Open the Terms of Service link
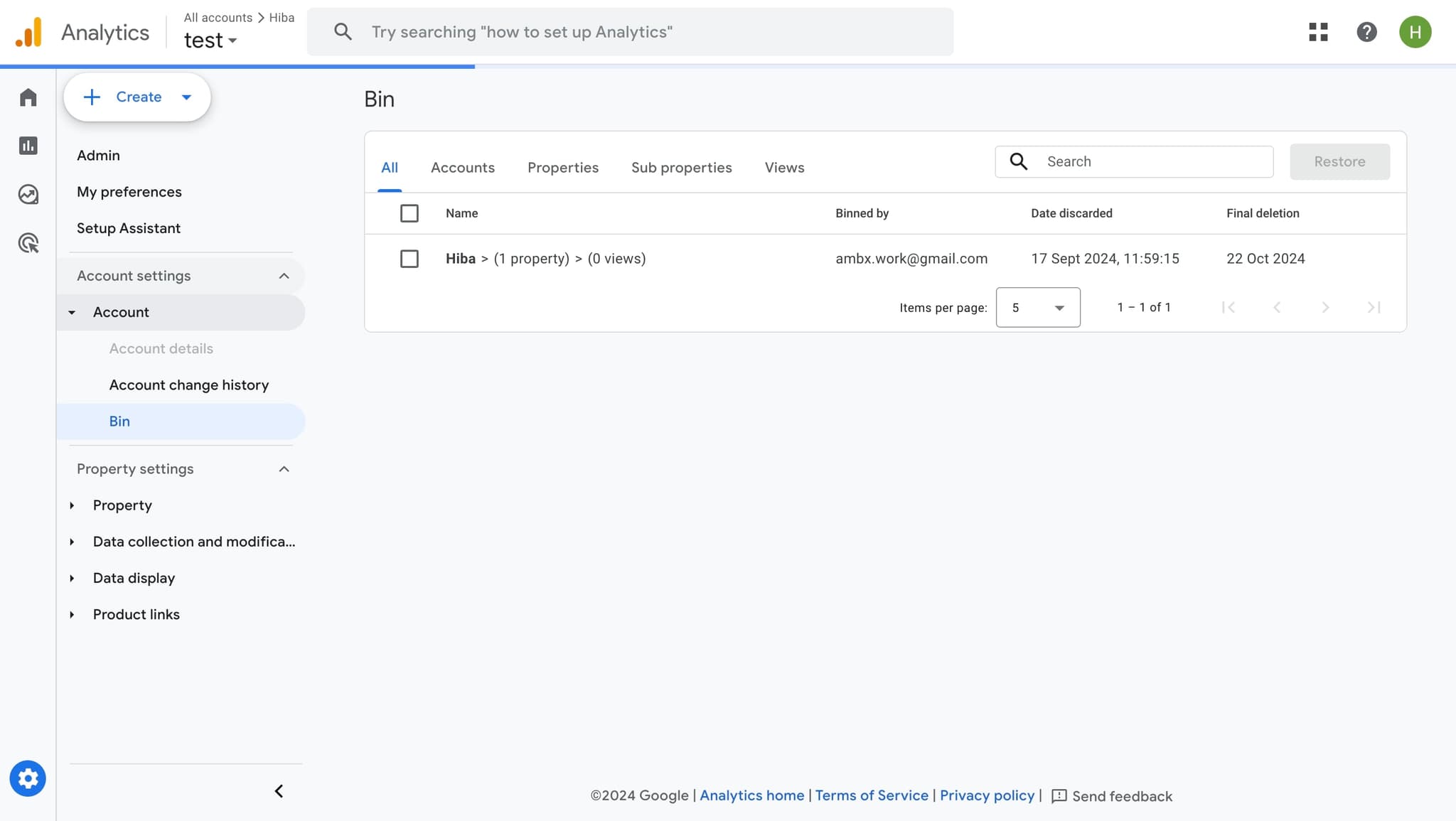 (871, 795)
